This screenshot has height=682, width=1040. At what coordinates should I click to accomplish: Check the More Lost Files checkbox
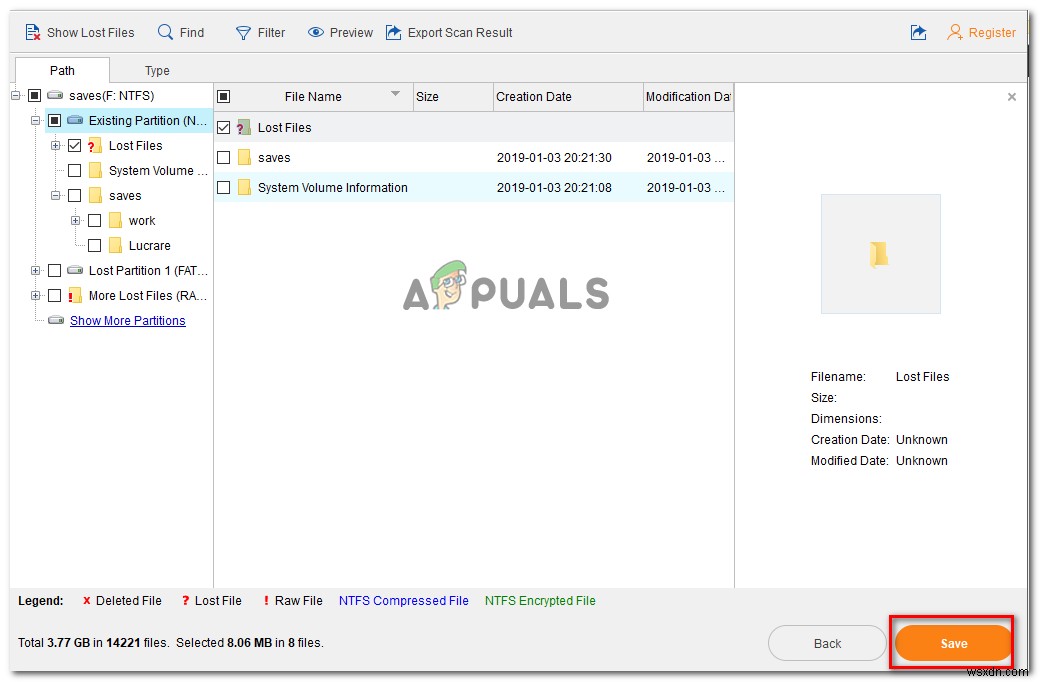pyautogui.click(x=54, y=295)
